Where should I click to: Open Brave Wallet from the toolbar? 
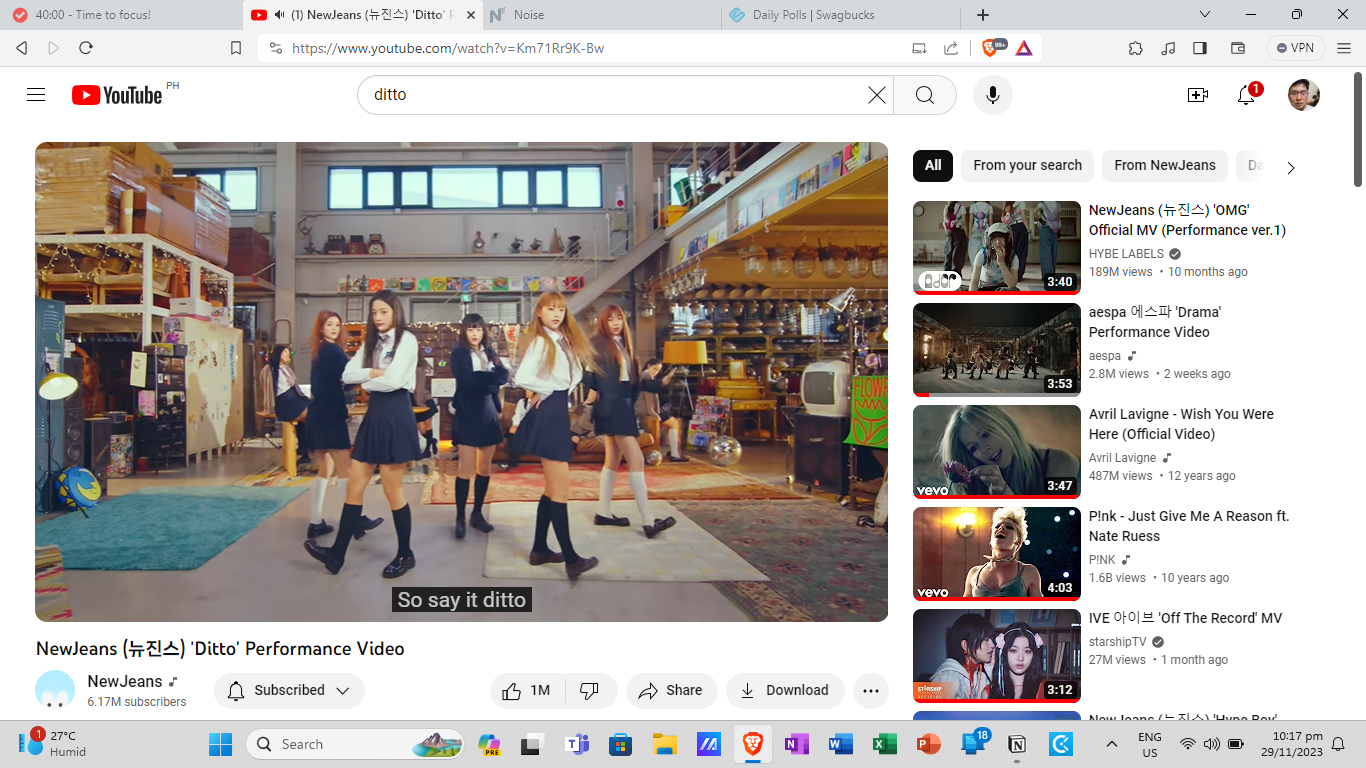pyautogui.click(x=1237, y=48)
